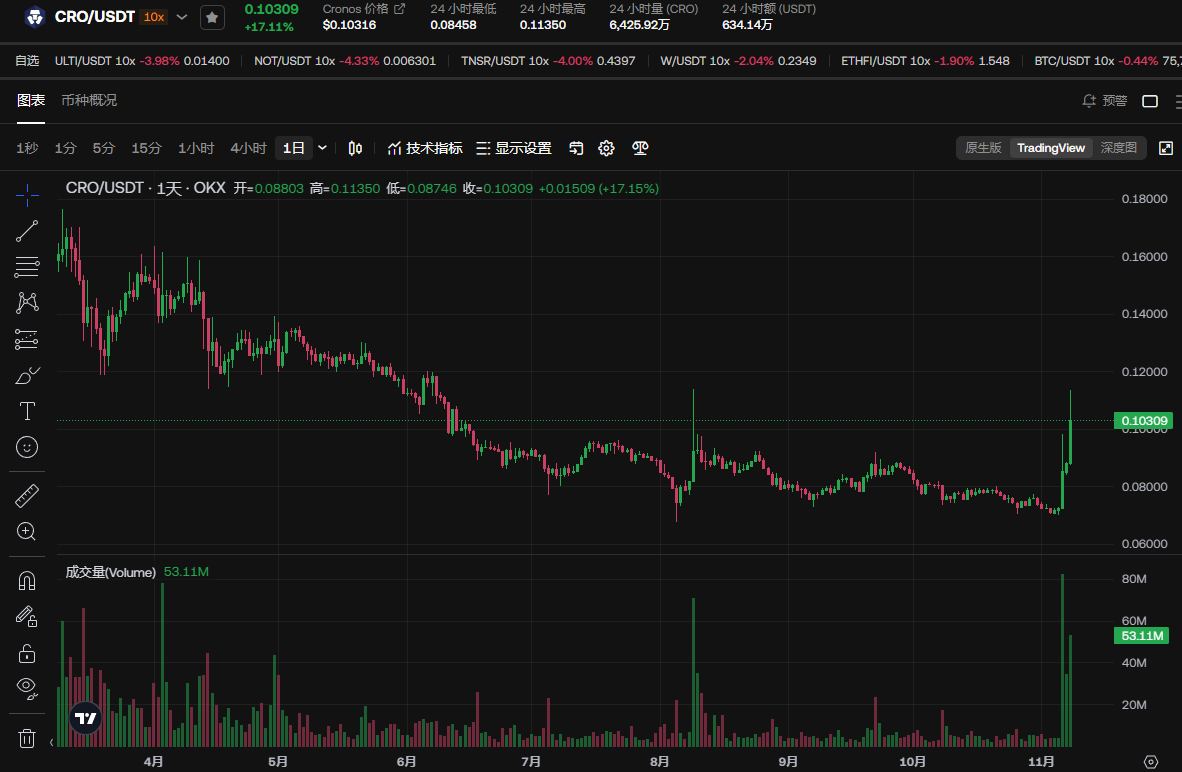
Task: Select 深度图 depth chart view
Action: [x=1119, y=148]
